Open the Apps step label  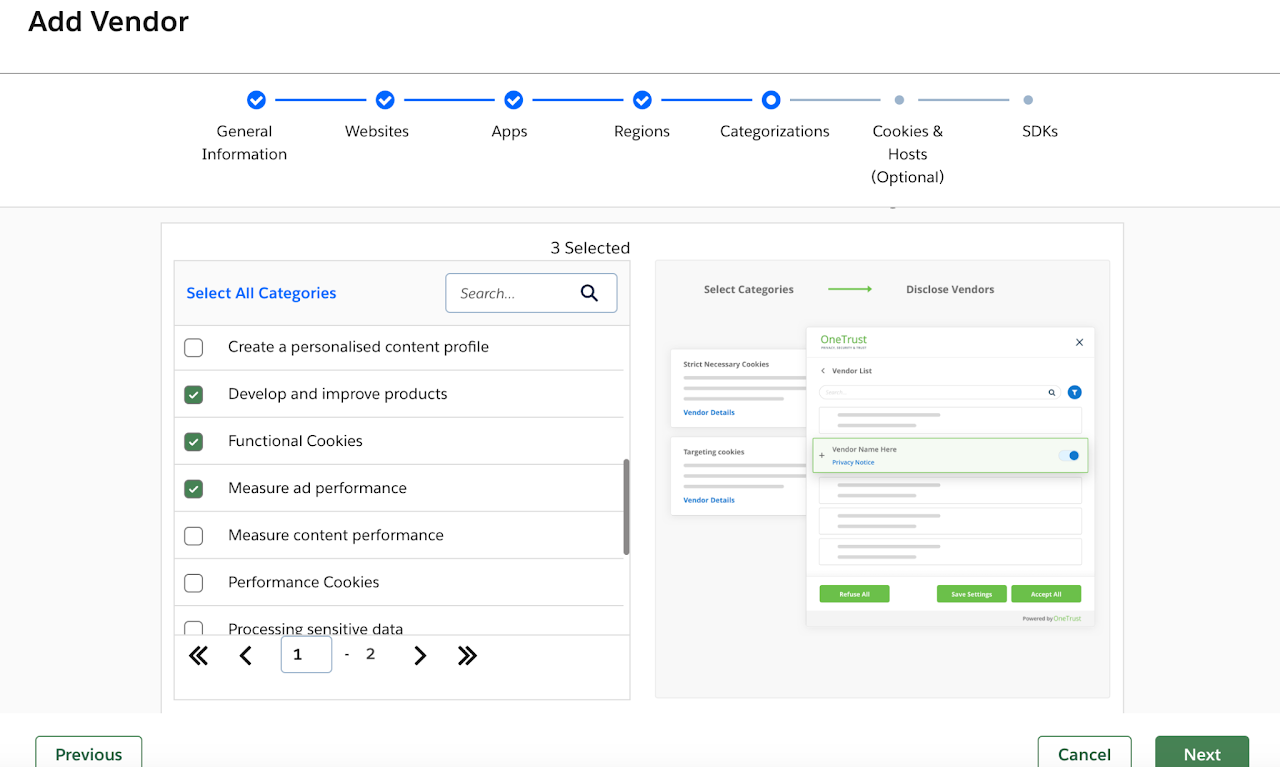tap(509, 131)
